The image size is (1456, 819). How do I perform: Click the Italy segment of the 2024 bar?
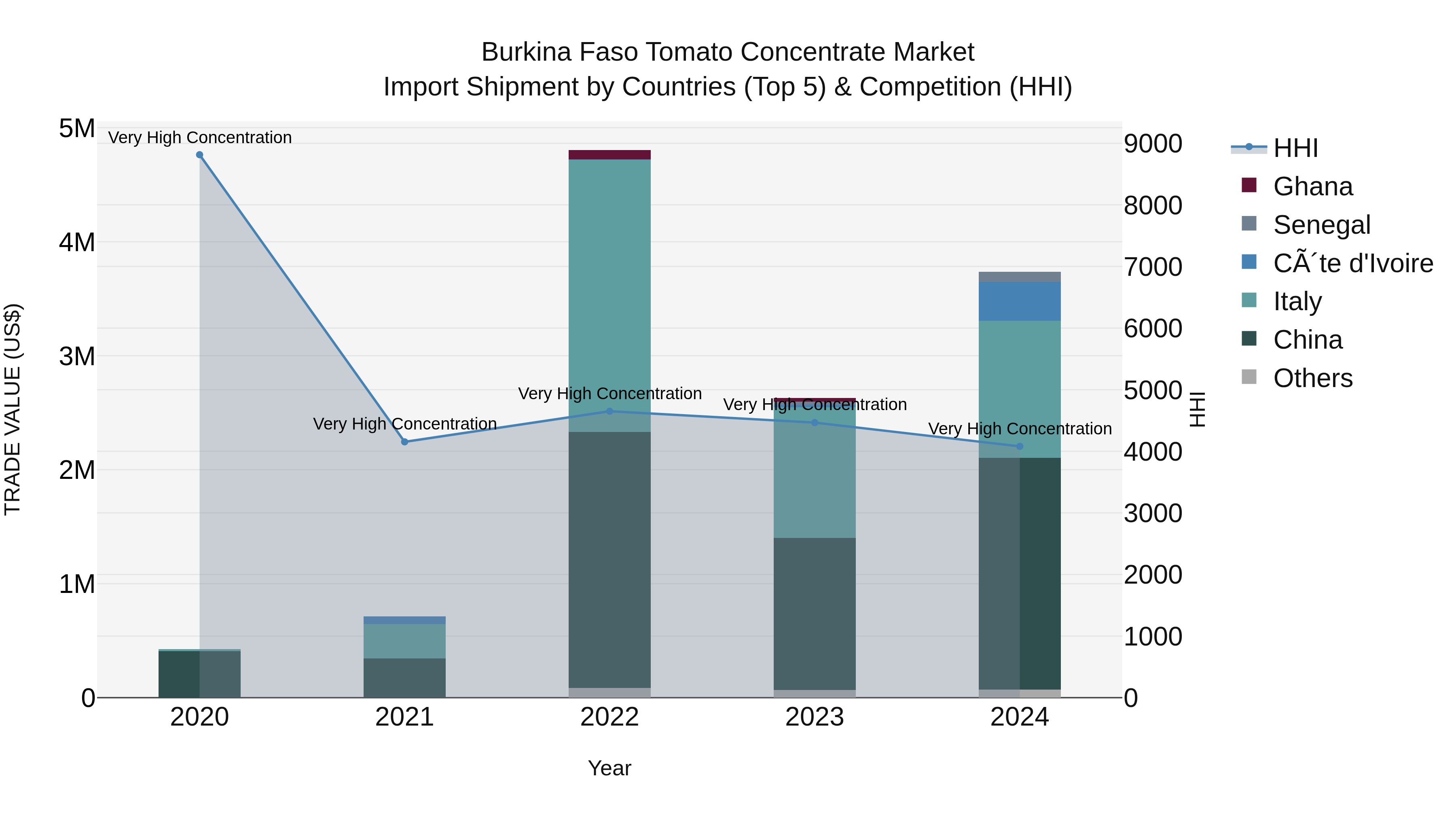pyautogui.click(x=1020, y=389)
